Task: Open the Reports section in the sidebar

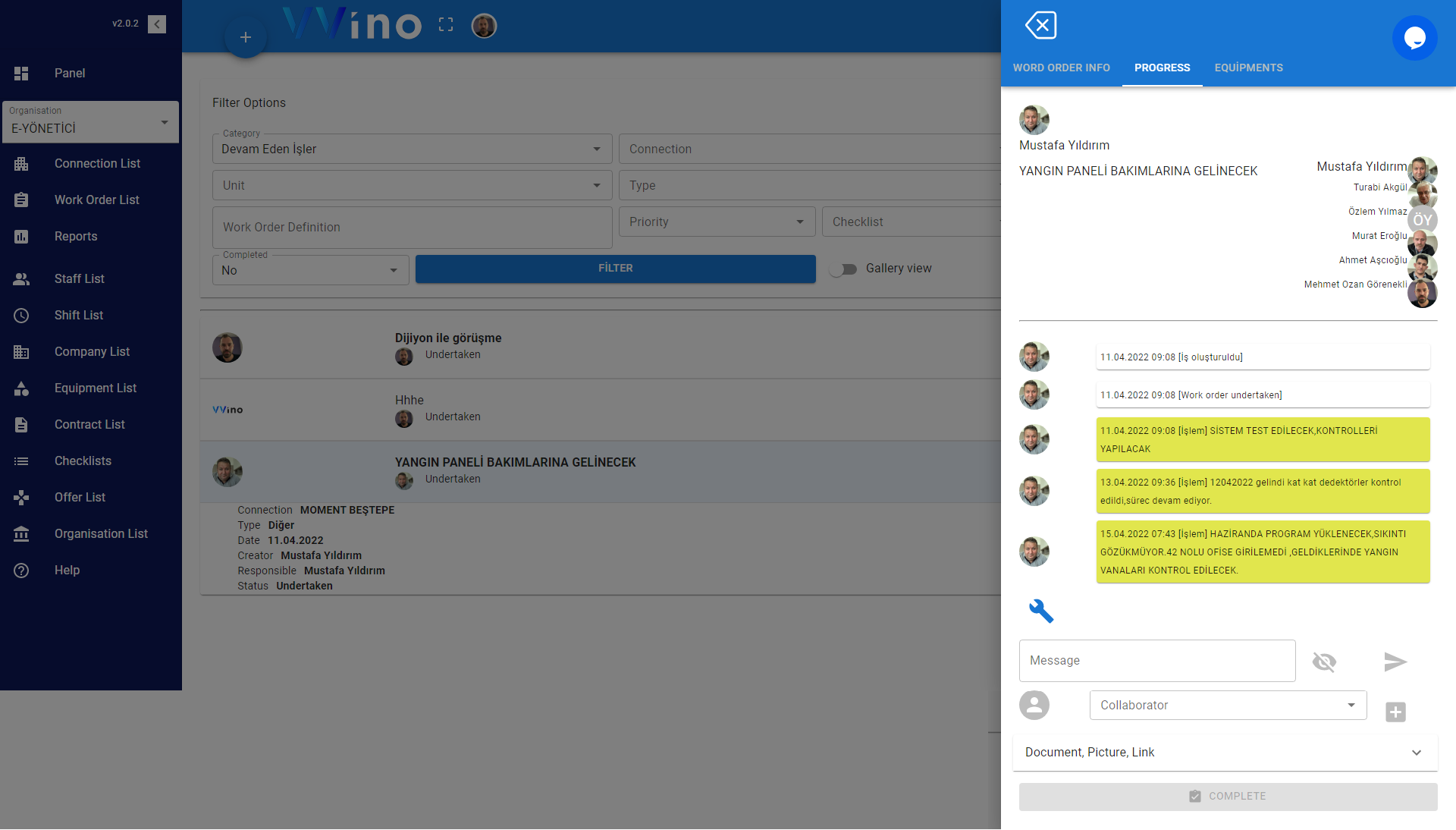Action: point(76,236)
